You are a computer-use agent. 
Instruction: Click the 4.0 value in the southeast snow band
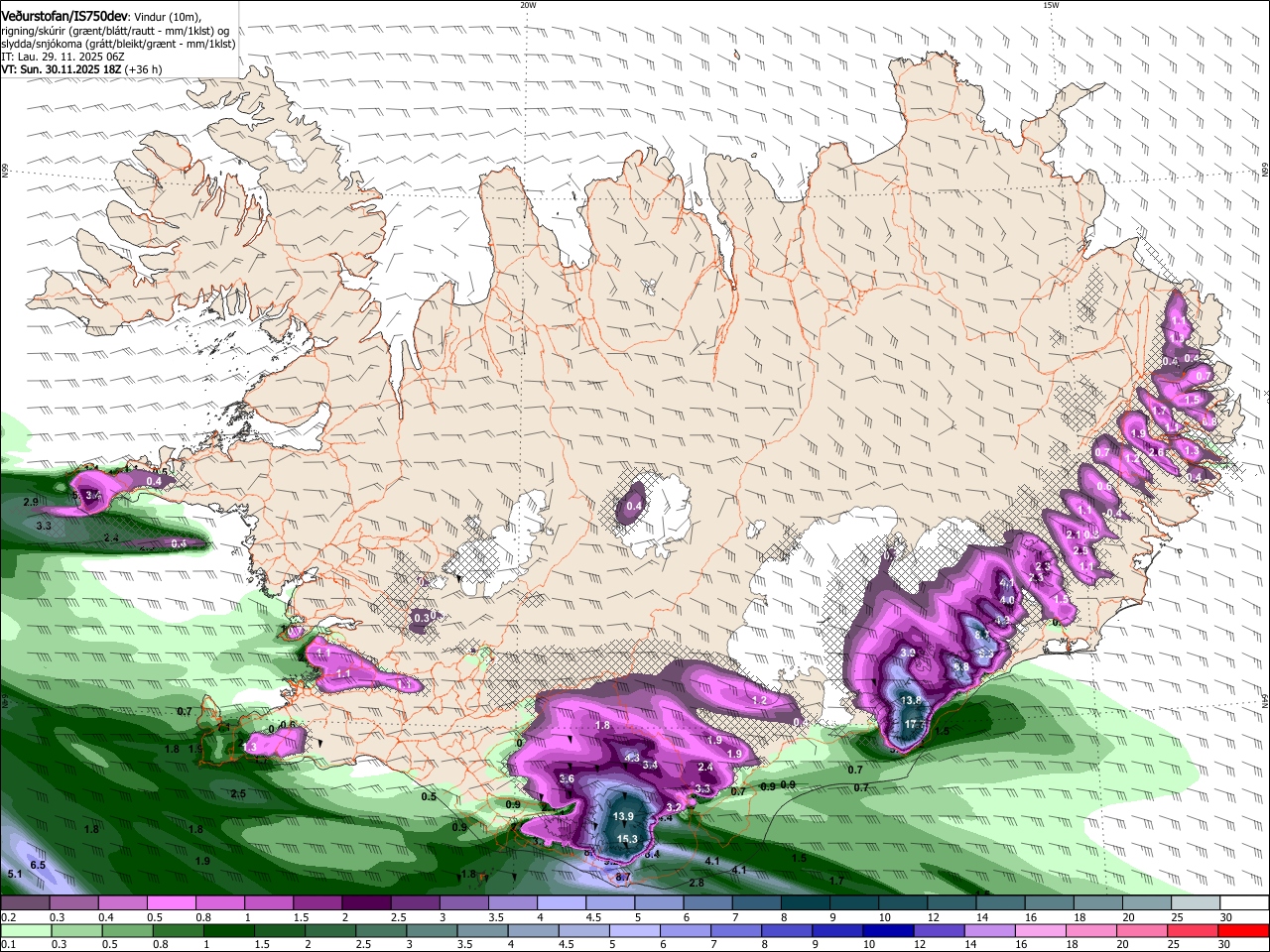(1007, 600)
